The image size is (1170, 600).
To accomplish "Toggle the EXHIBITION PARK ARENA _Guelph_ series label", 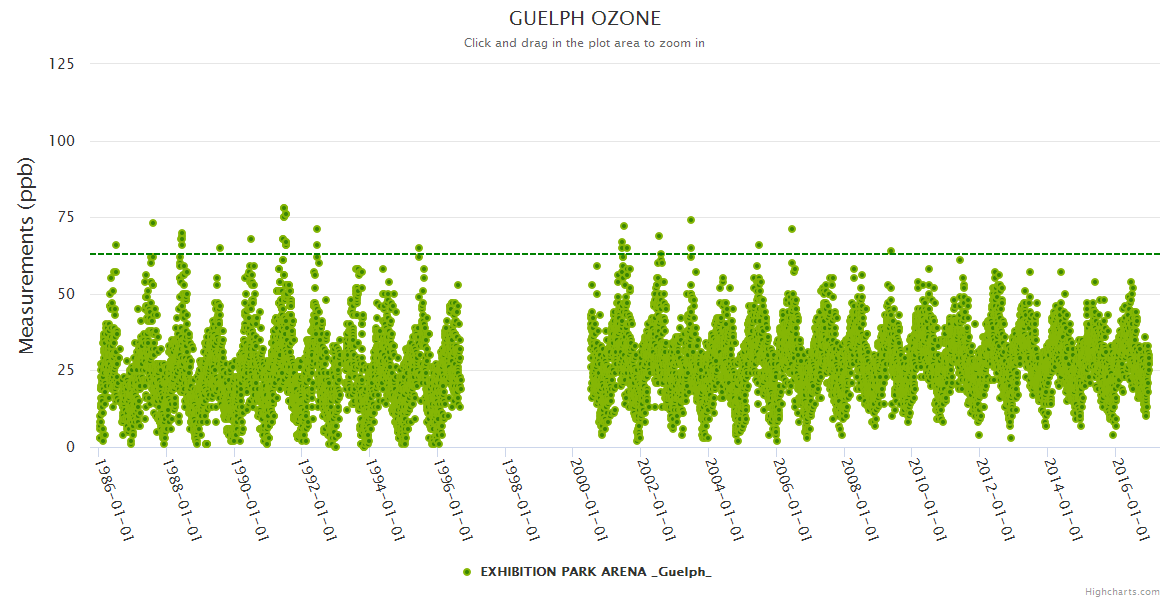I will [x=596, y=572].
